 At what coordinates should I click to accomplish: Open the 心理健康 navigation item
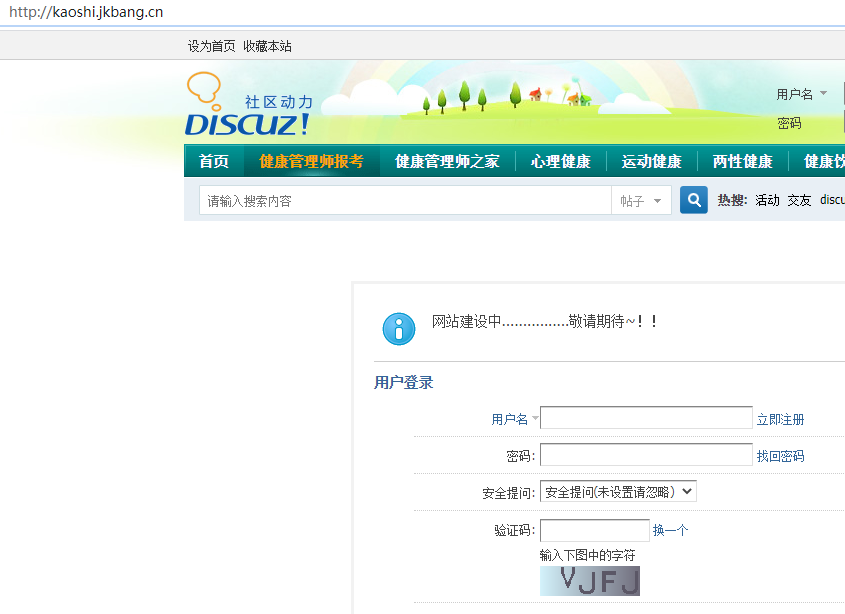pyautogui.click(x=560, y=161)
